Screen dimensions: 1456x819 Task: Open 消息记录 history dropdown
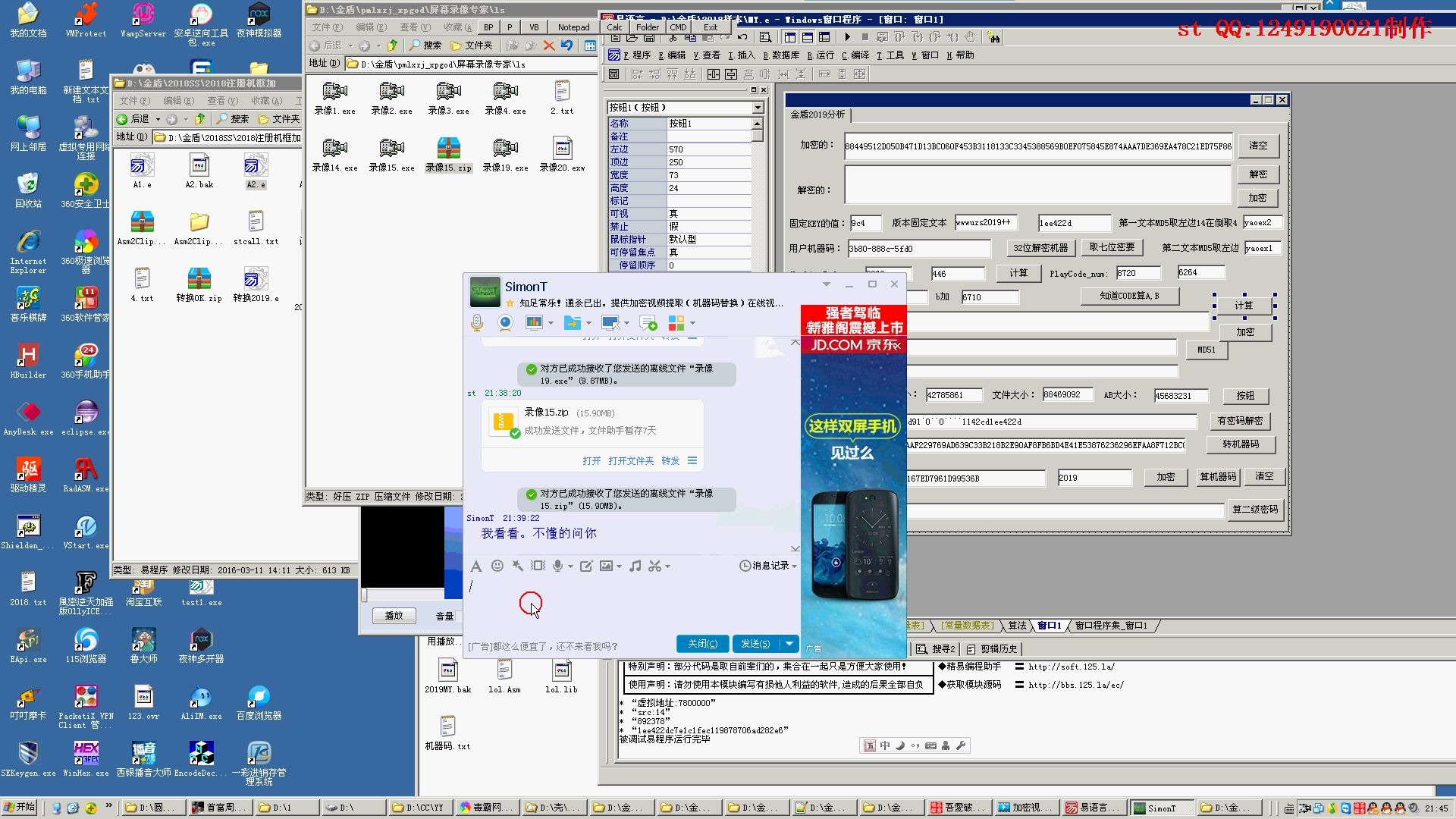point(768,566)
